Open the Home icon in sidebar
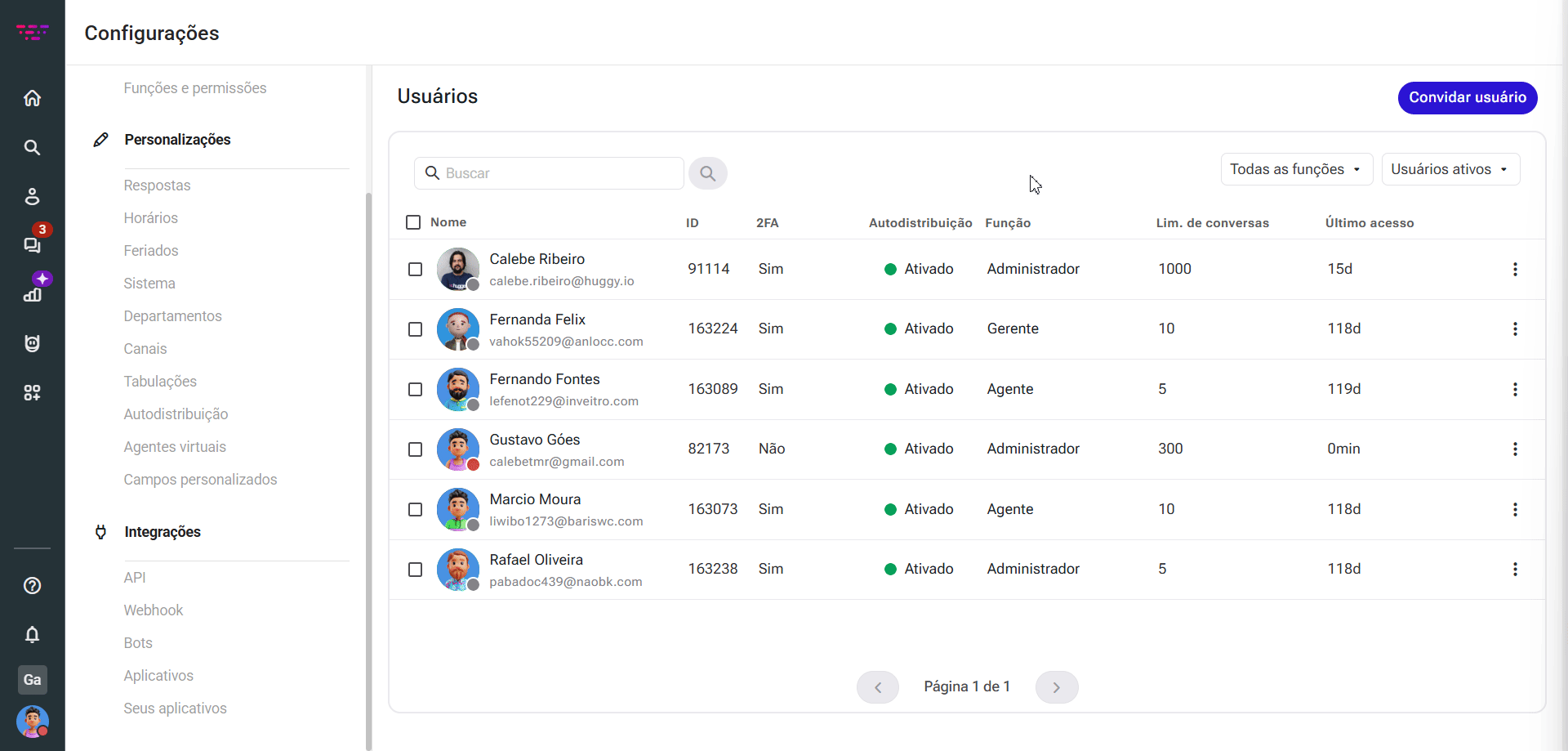Viewport: 1568px width, 751px height. click(x=32, y=98)
